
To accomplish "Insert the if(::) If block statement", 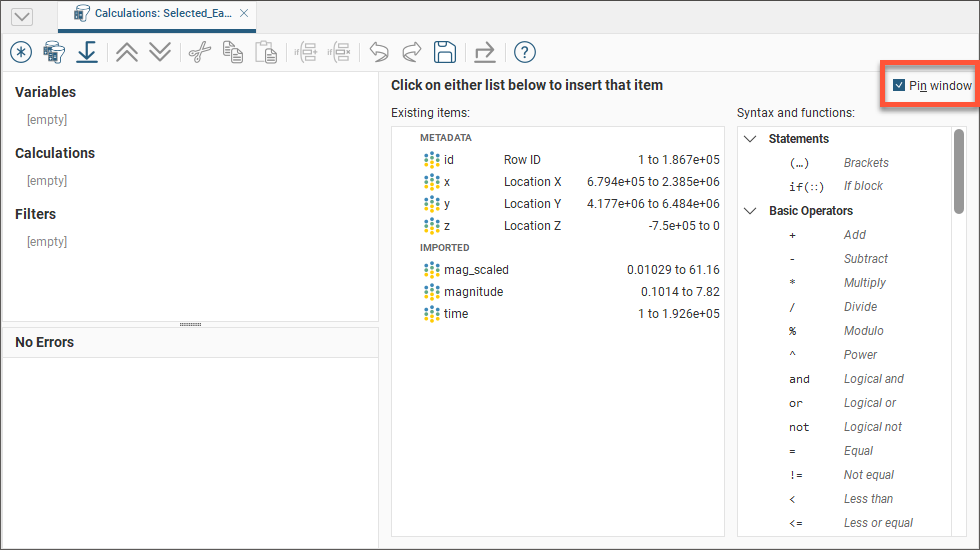I will coord(808,186).
